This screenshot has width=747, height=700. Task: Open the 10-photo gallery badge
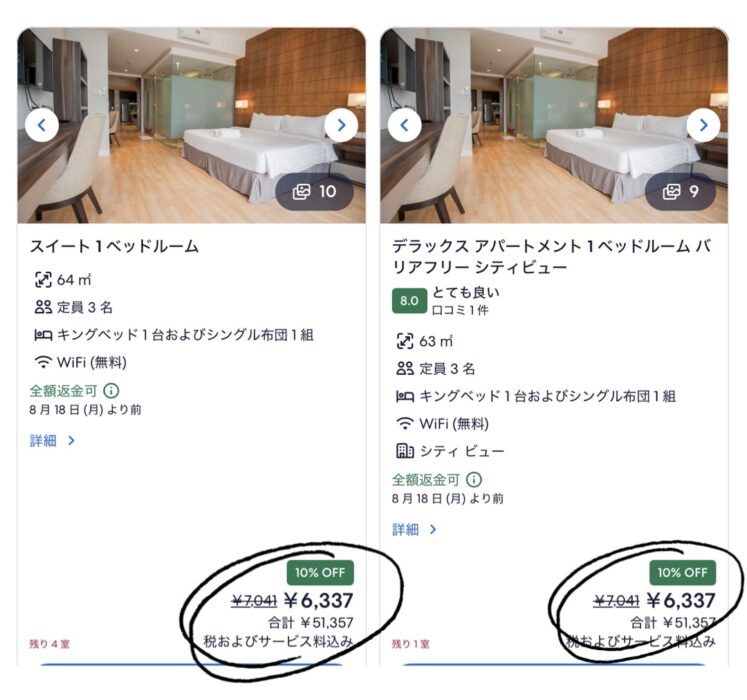click(314, 192)
